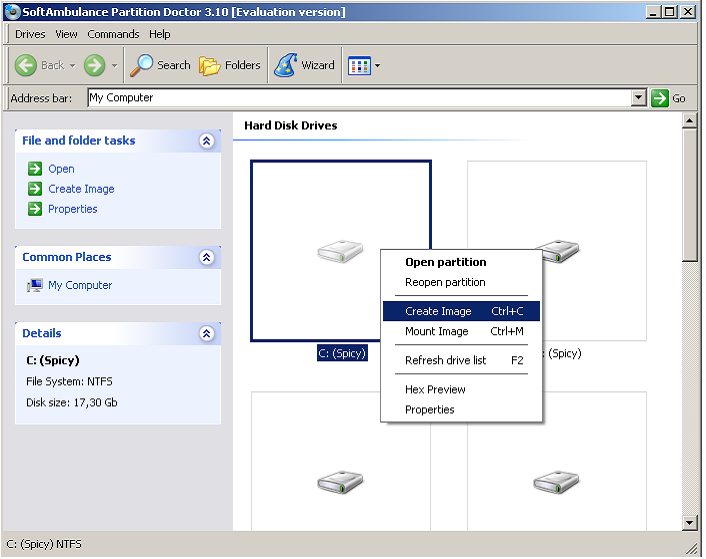Click the Views grid icon
The height and width of the screenshot is (559, 706).
tap(359, 66)
